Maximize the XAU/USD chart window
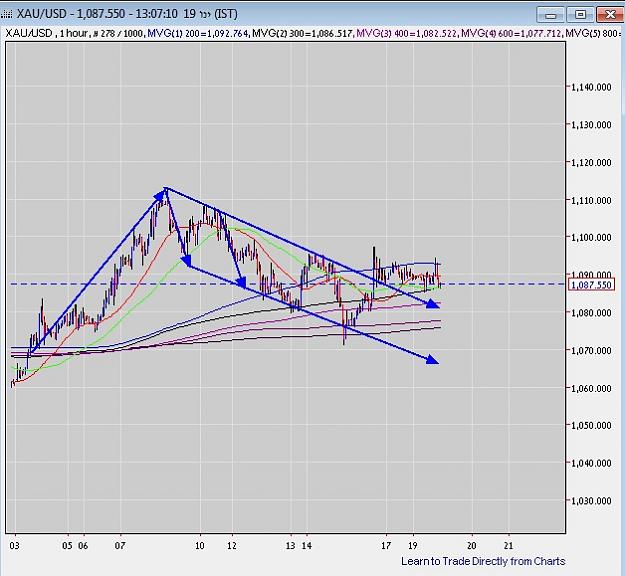 [580, 15]
